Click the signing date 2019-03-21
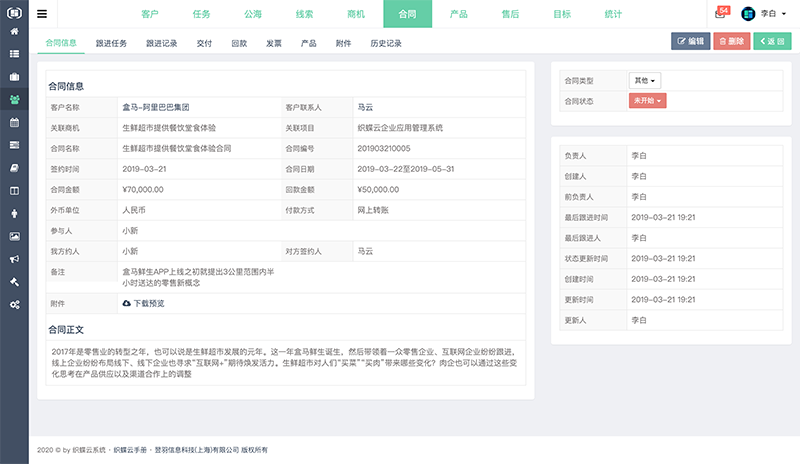This screenshot has height=464, width=800. click(x=144, y=169)
